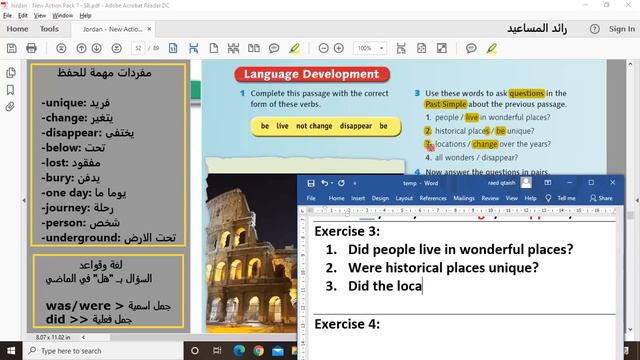The width and height of the screenshot is (640, 360).
Task: Click the taskbar search box
Action: click(x=103, y=351)
